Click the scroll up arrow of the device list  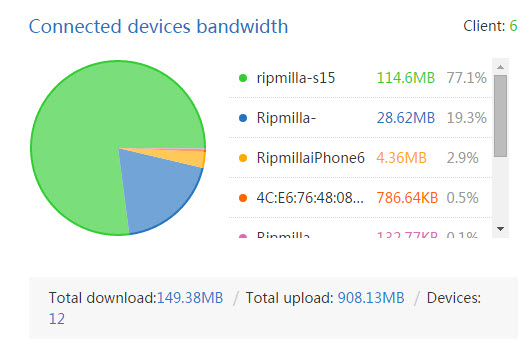500,67
